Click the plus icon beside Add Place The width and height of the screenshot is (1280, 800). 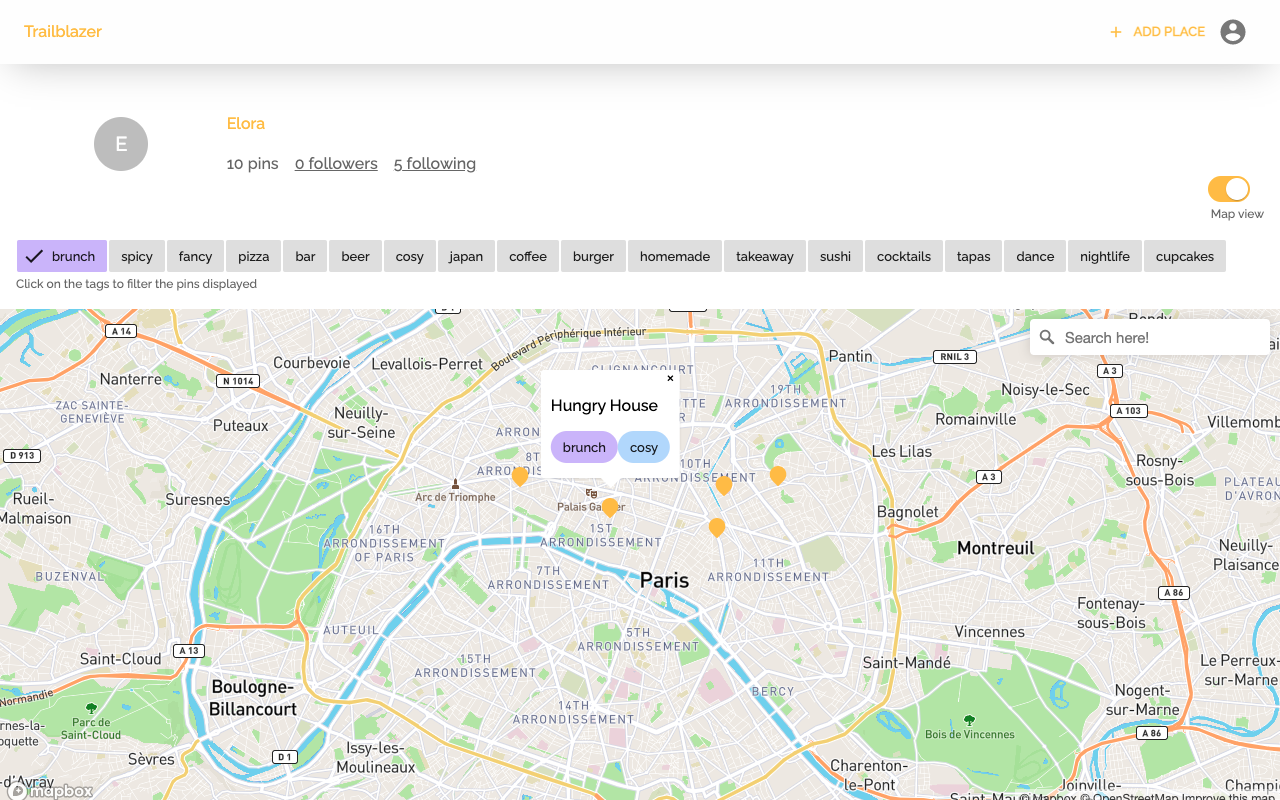(x=1116, y=32)
